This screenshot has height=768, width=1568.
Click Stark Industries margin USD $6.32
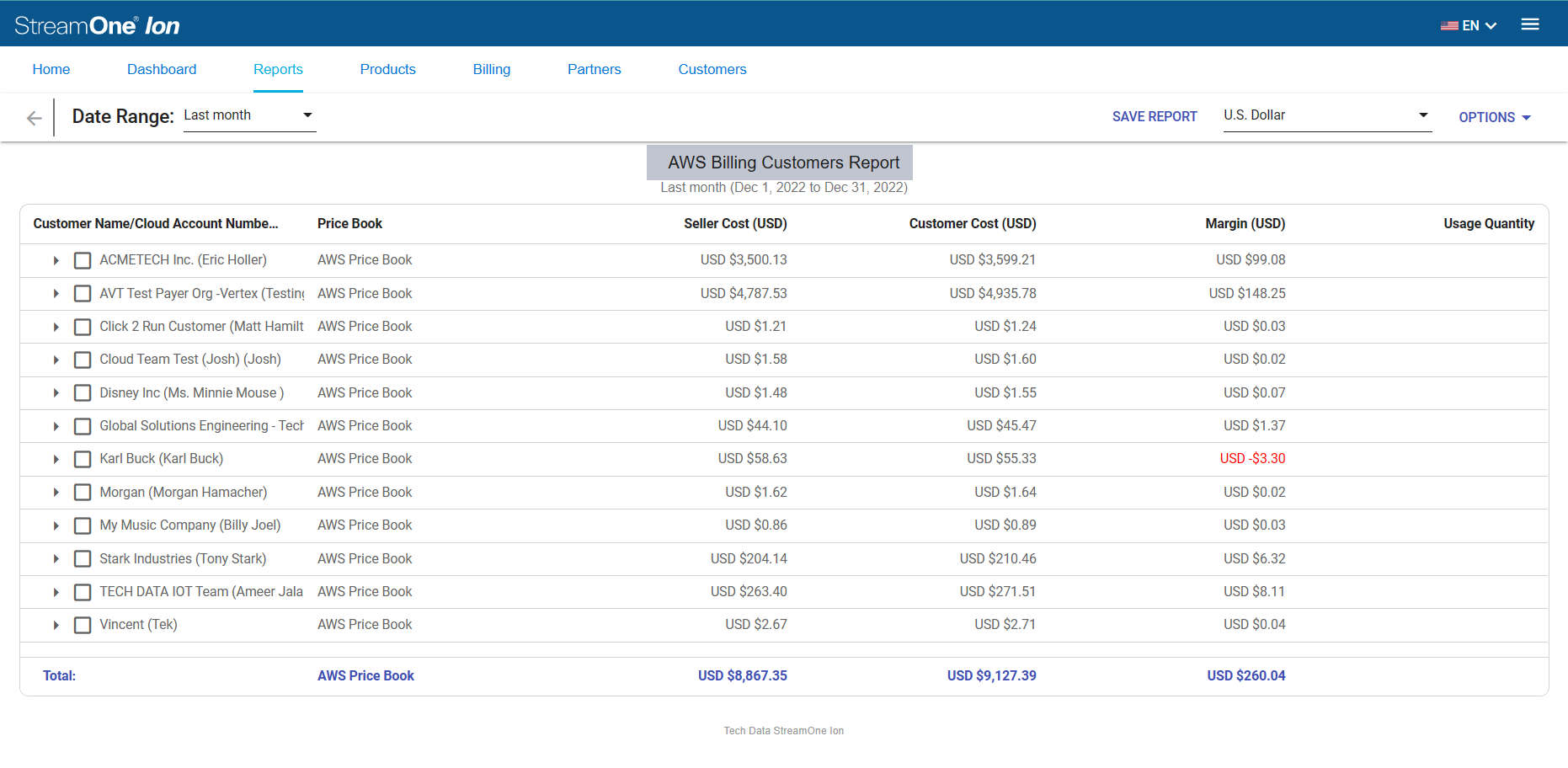pyautogui.click(x=1255, y=559)
